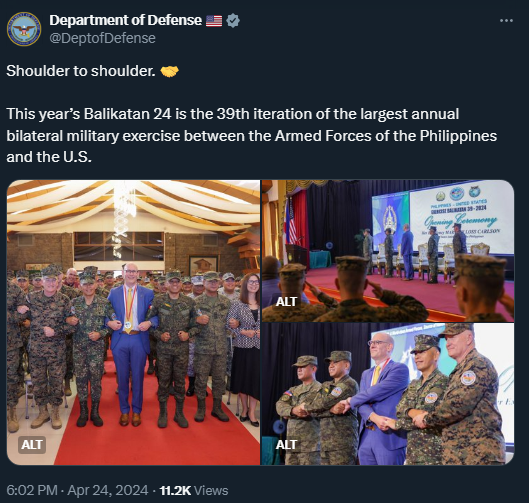Click the 11.2K Views count

coord(194,490)
